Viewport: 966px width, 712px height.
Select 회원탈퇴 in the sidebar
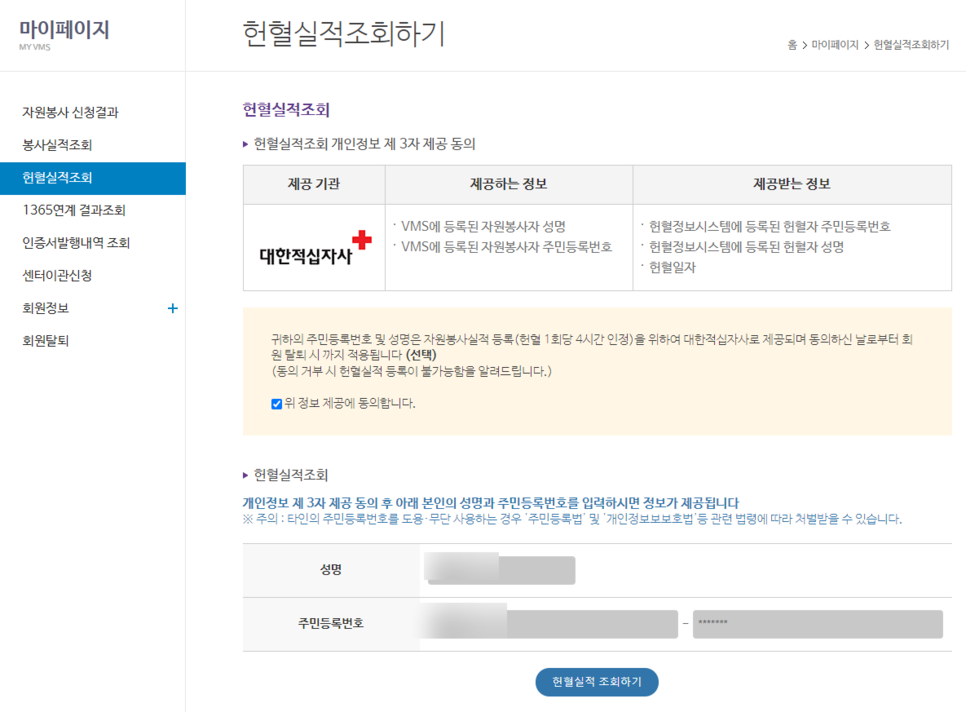(46, 340)
